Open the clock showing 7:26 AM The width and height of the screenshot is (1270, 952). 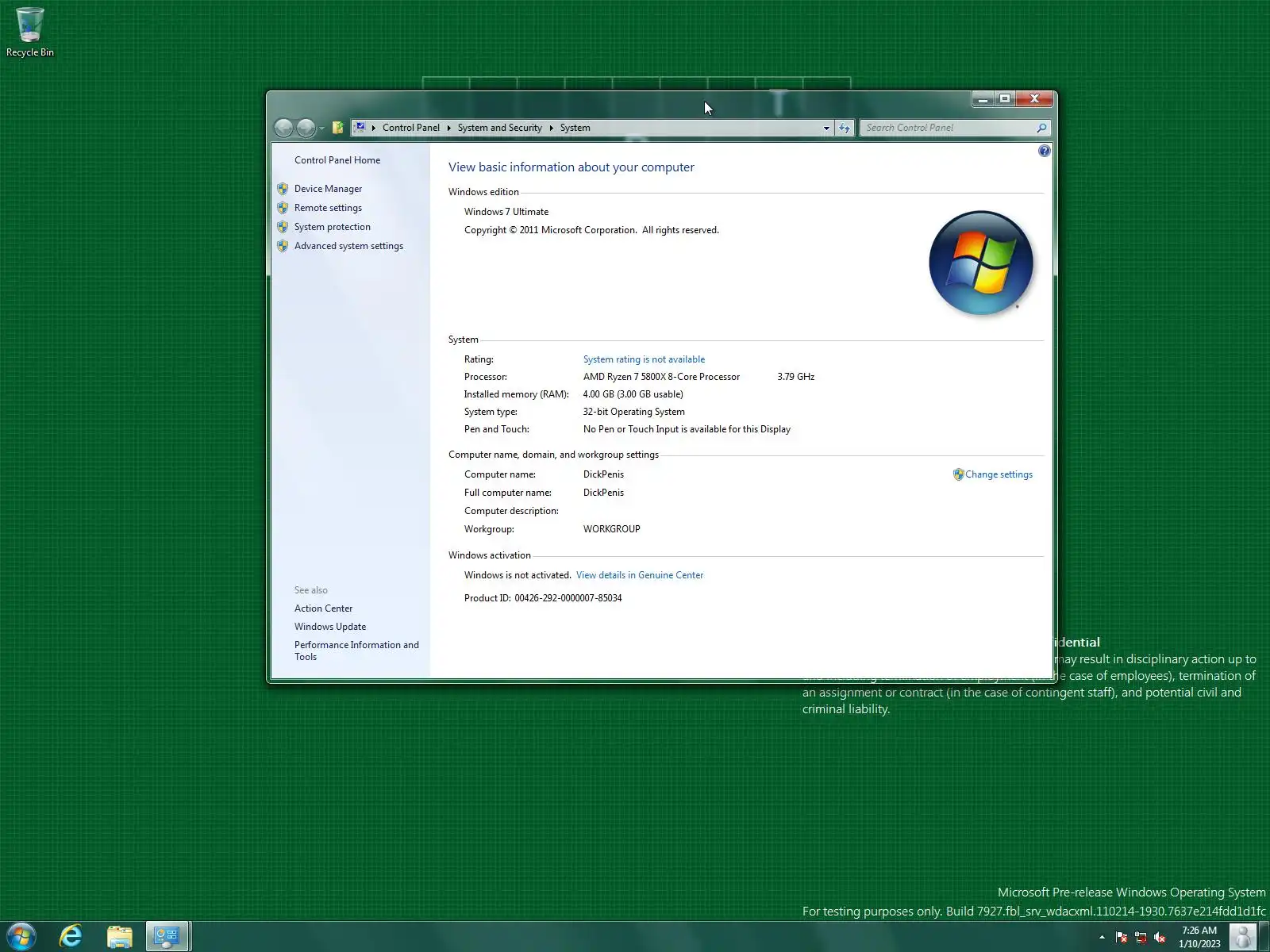(x=1199, y=937)
